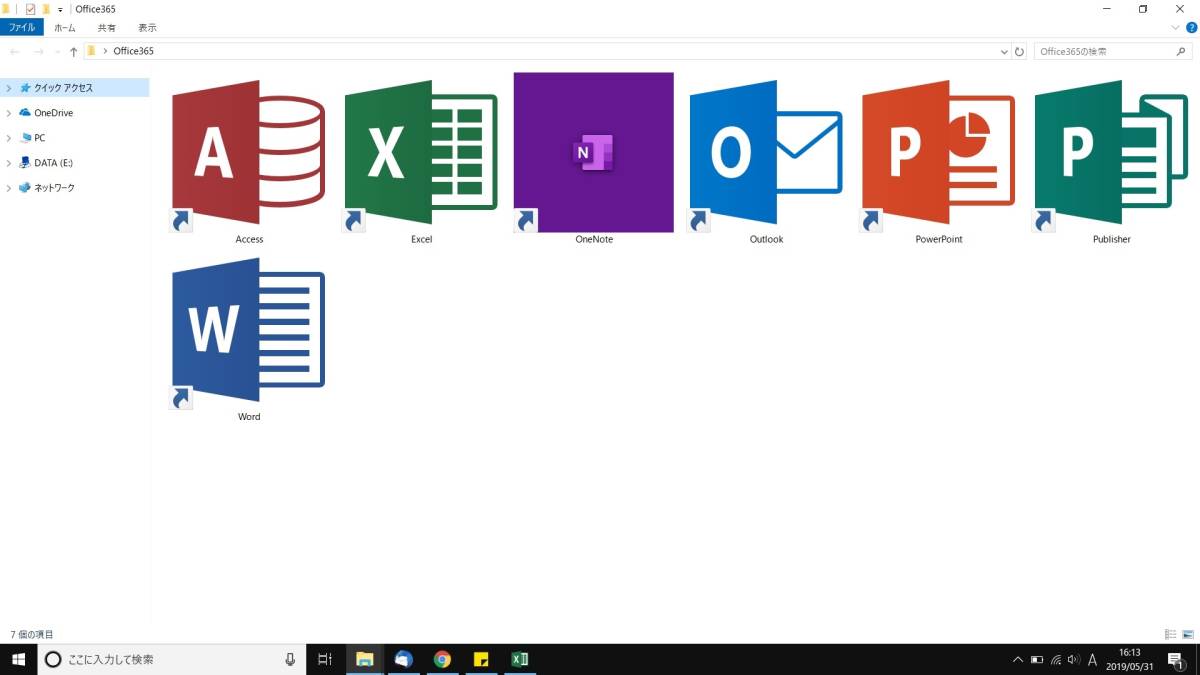Open Task View from taskbar
The height and width of the screenshot is (675, 1200).
(324, 659)
